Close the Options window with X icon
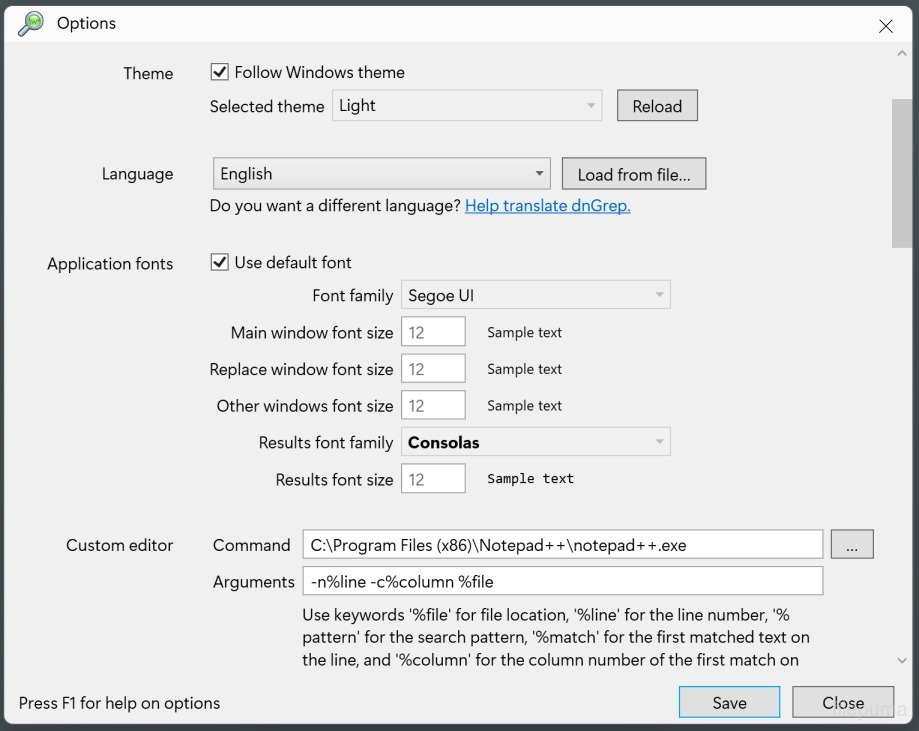 885,26
